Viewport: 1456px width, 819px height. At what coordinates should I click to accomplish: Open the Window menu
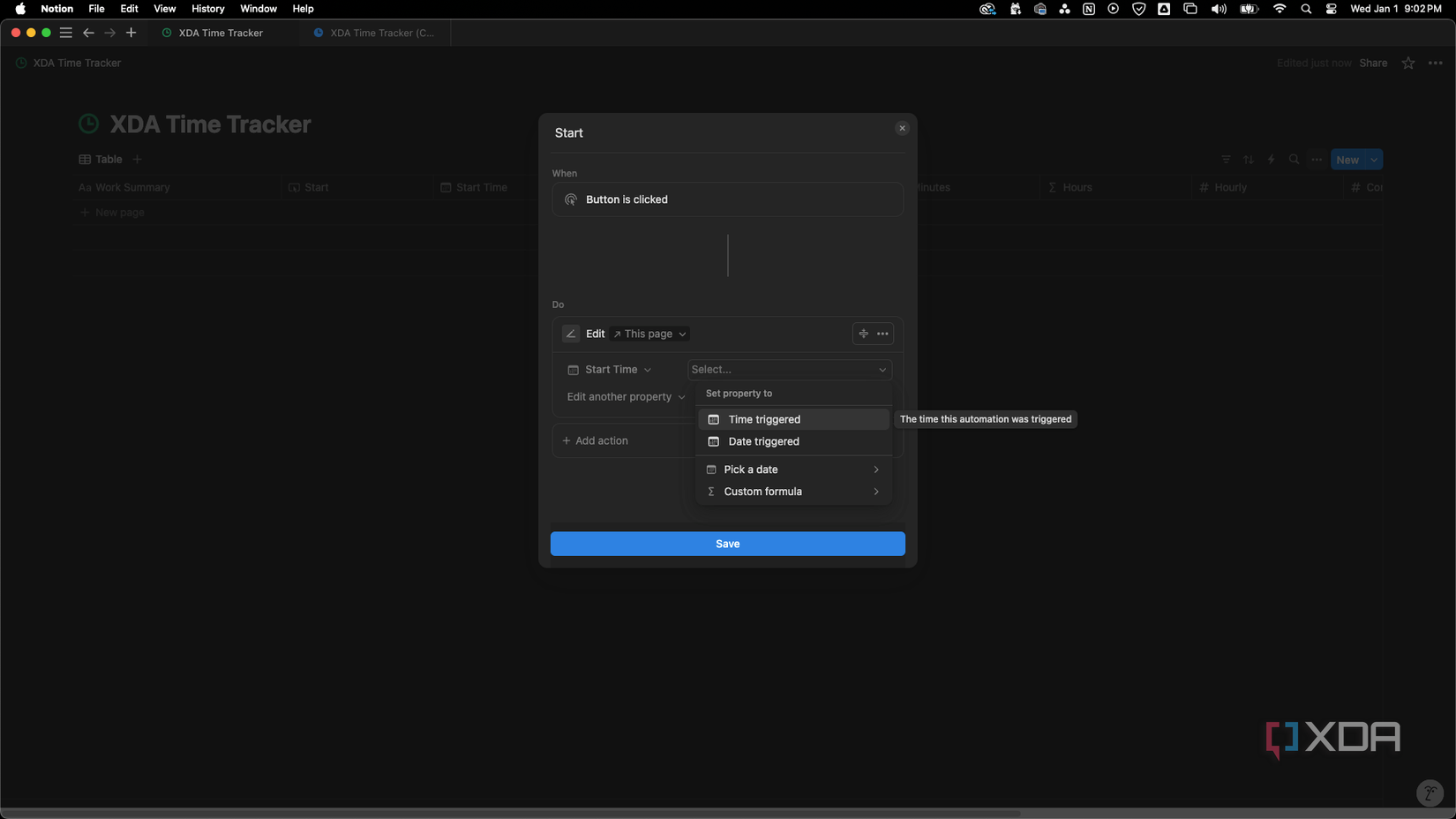pyautogui.click(x=259, y=9)
